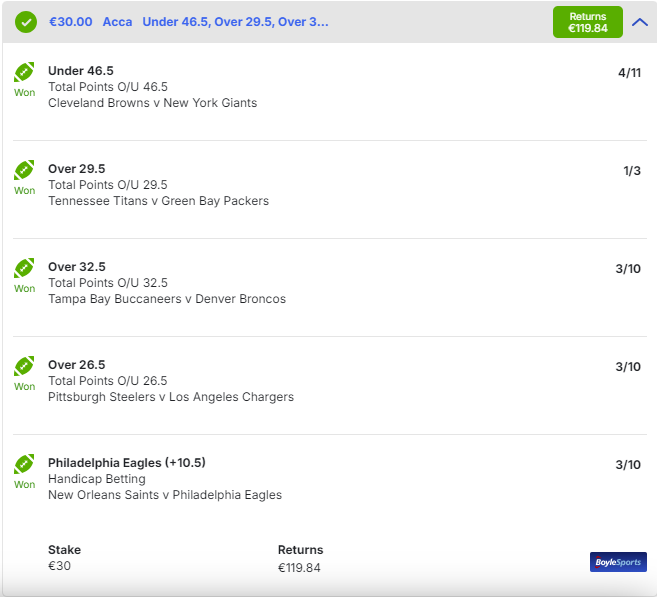Click 'Total Points O/U 32.5' market text
657x597 pixels.
[x=108, y=283]
